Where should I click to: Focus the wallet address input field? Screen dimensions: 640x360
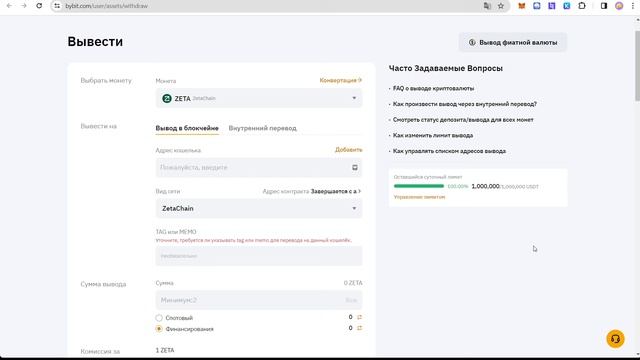coord(259,167)
